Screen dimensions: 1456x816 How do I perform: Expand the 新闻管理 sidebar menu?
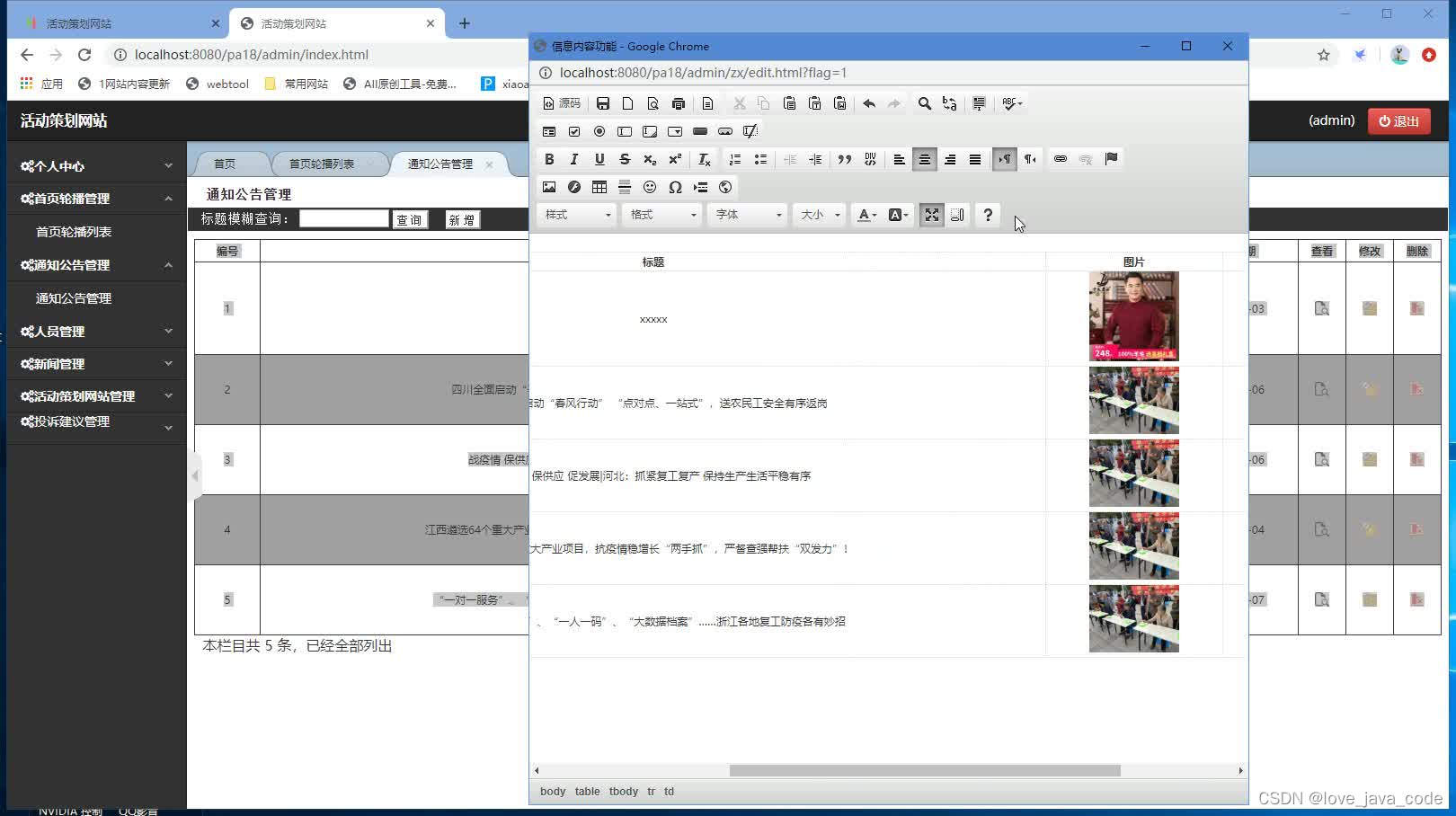click(x=96, y=364)
